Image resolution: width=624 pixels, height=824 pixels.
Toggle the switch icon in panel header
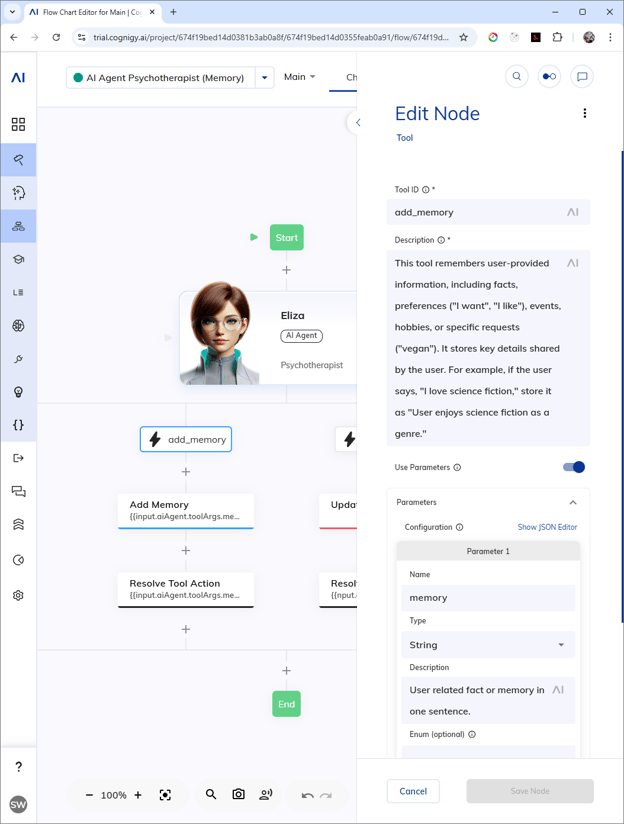click(x=549, y=77)
